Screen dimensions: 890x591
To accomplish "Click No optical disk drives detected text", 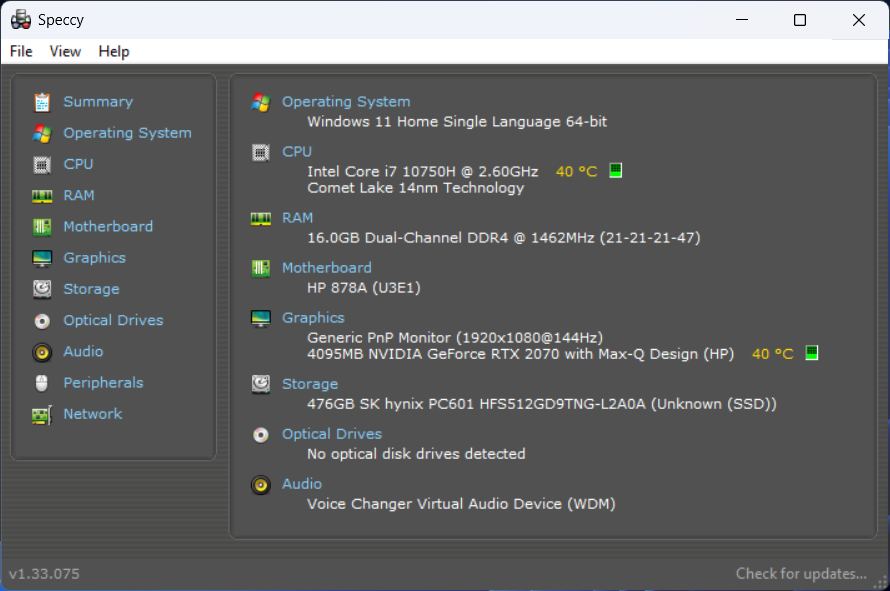I will tap(417, 454).
